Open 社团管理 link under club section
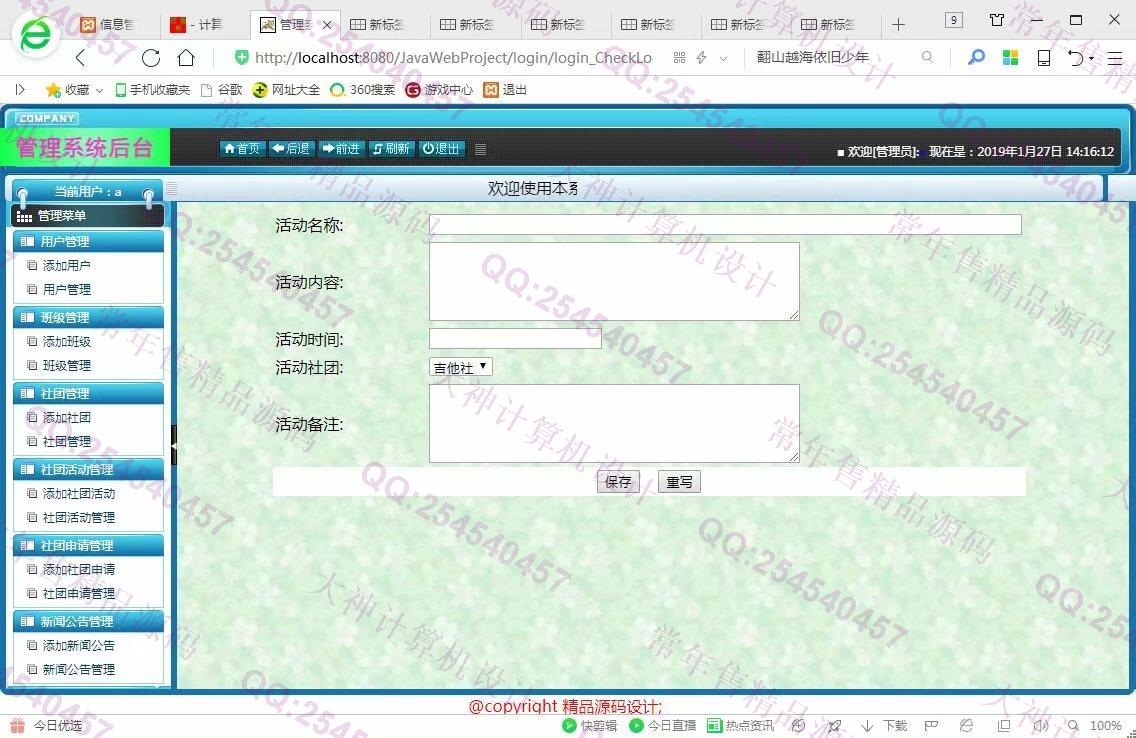The image size is (1136, 738). [67, 442]
